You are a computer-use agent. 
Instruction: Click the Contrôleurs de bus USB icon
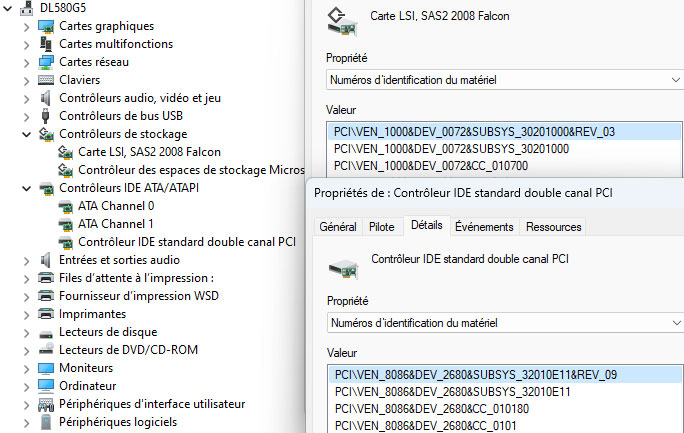click(x=45, y=116)
